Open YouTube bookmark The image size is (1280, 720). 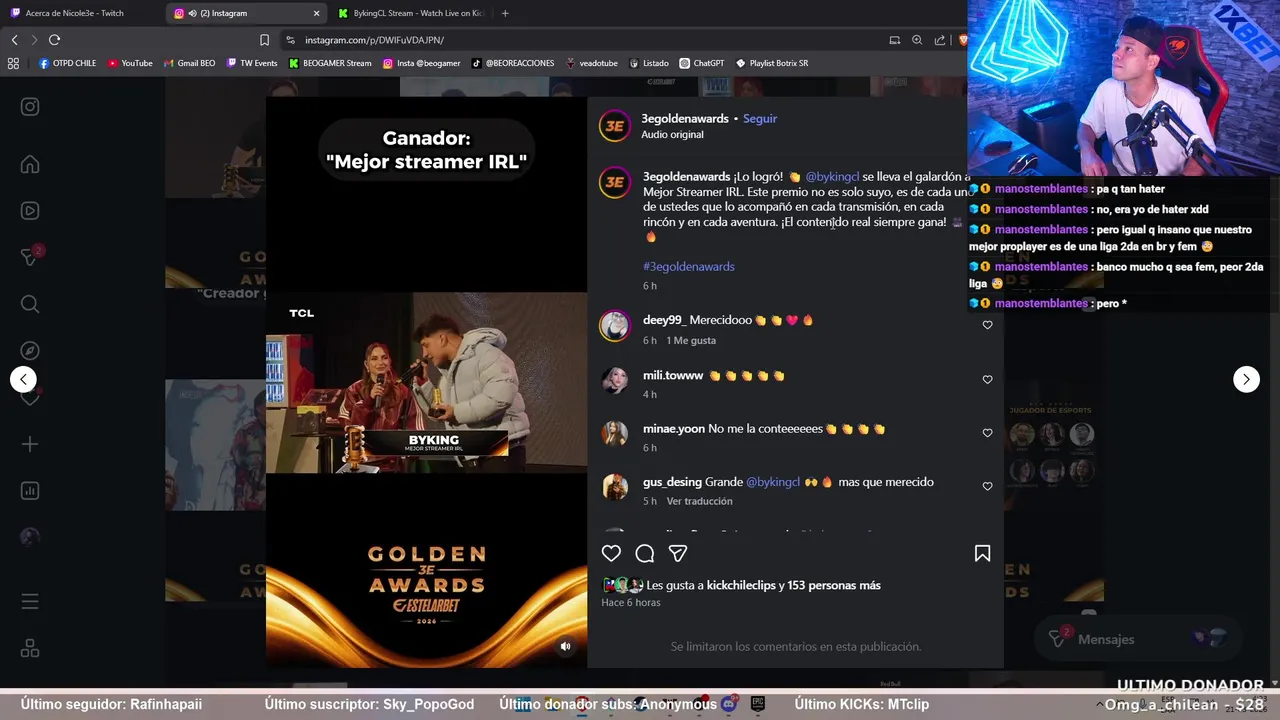point(130,63)
